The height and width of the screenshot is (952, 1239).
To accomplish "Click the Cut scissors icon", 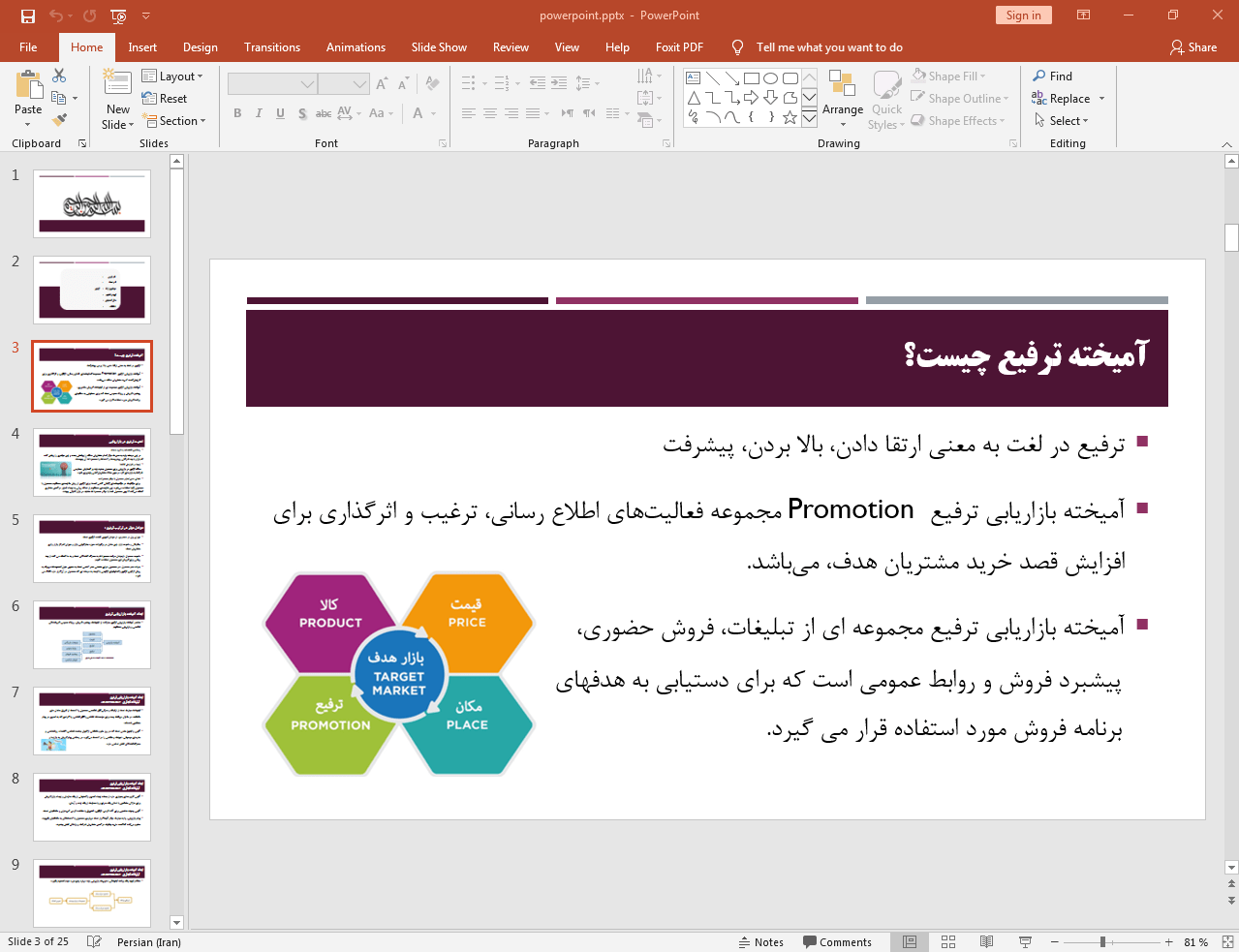I will (x=59, y=76).
